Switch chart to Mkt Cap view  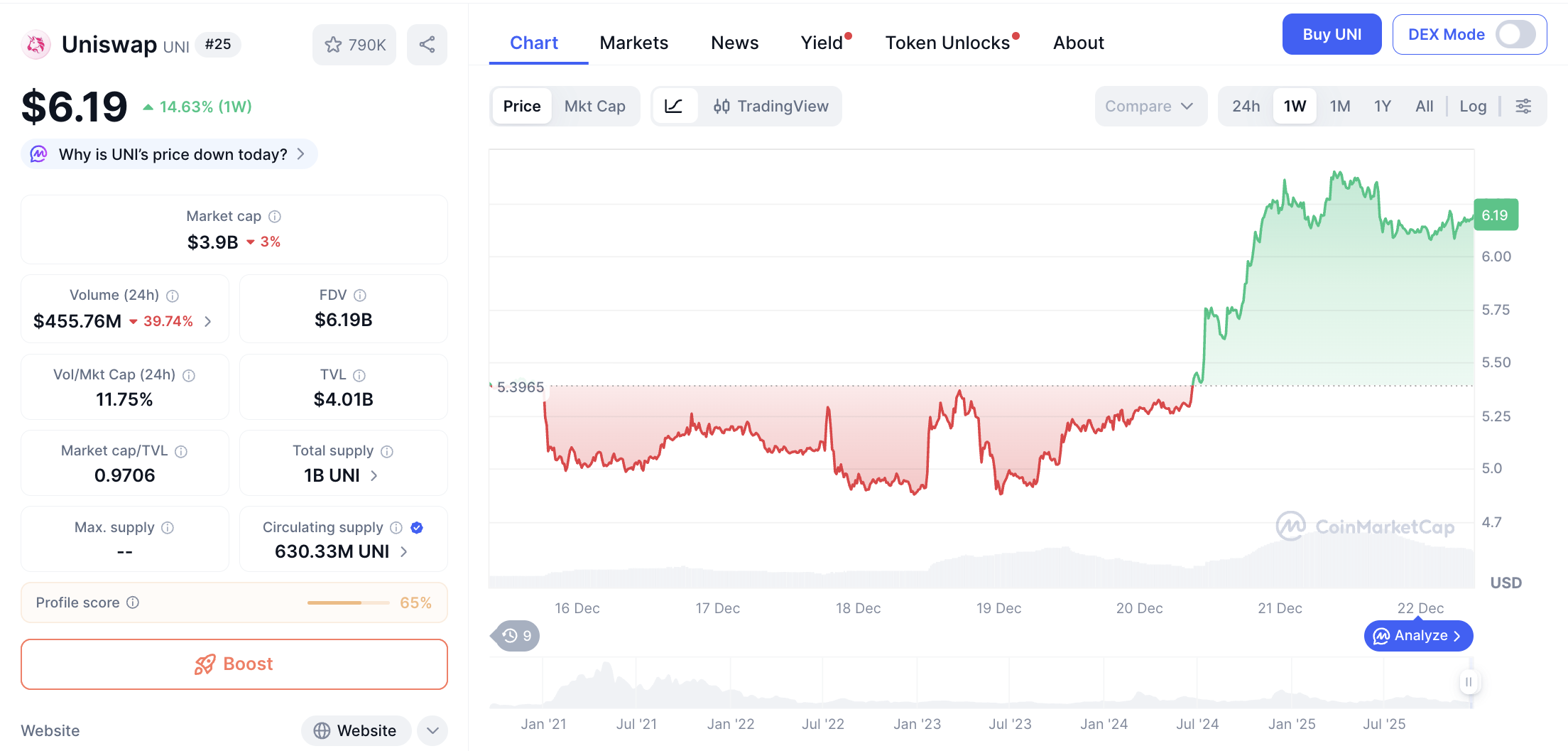point(594,107)
